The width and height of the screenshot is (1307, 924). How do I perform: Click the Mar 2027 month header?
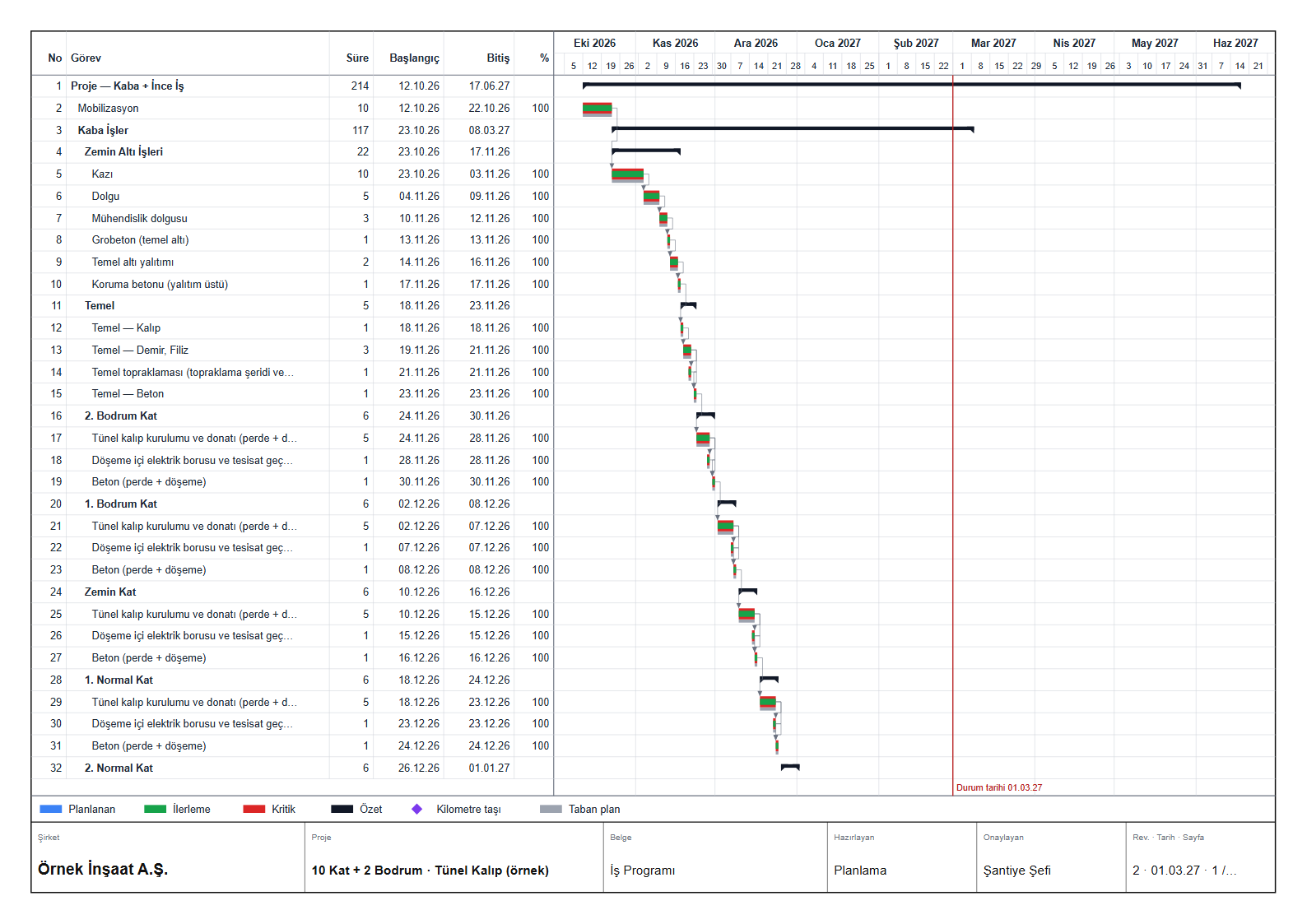coord(993,43)
